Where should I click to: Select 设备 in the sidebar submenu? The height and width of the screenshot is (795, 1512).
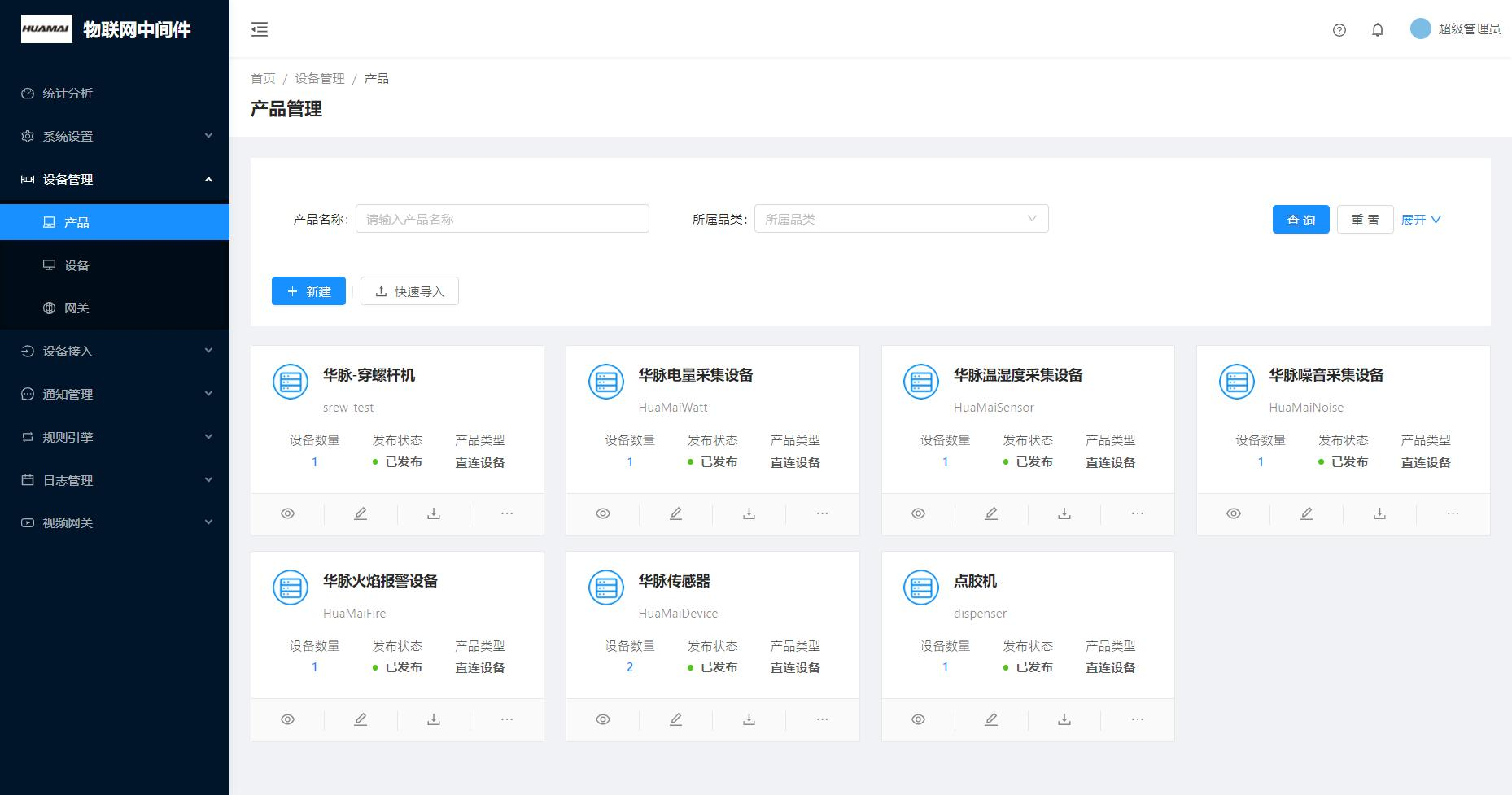(x=76, y=265)
